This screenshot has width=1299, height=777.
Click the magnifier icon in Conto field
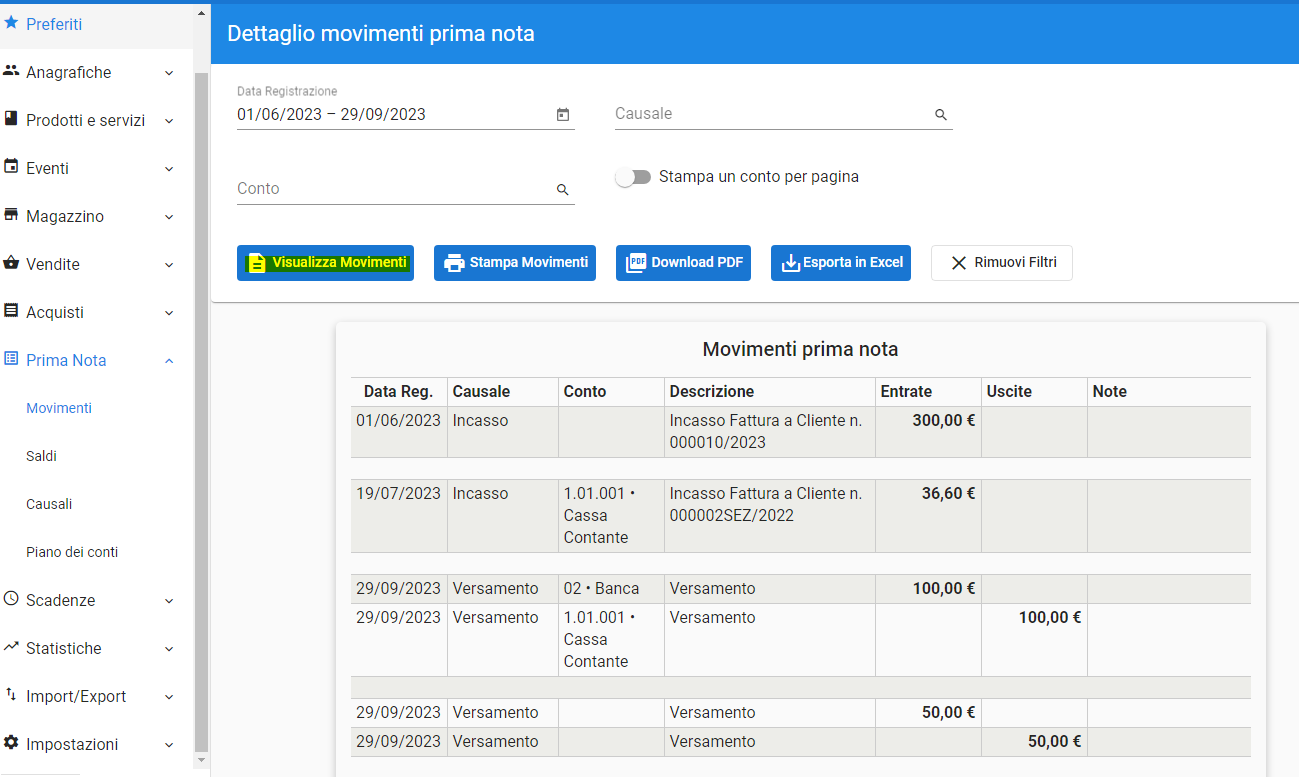[x=562, y=189]
